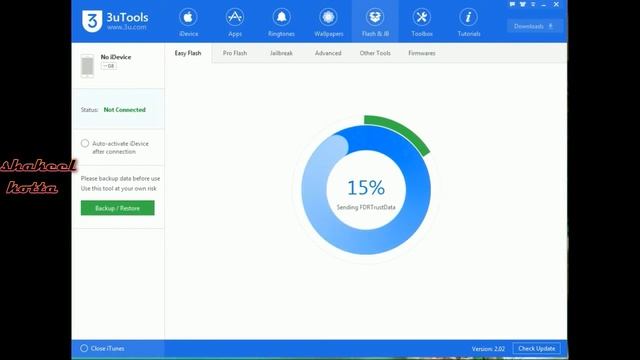
Task: Click the skin shirt icon in title bar
Action: [x=522, y=4]
